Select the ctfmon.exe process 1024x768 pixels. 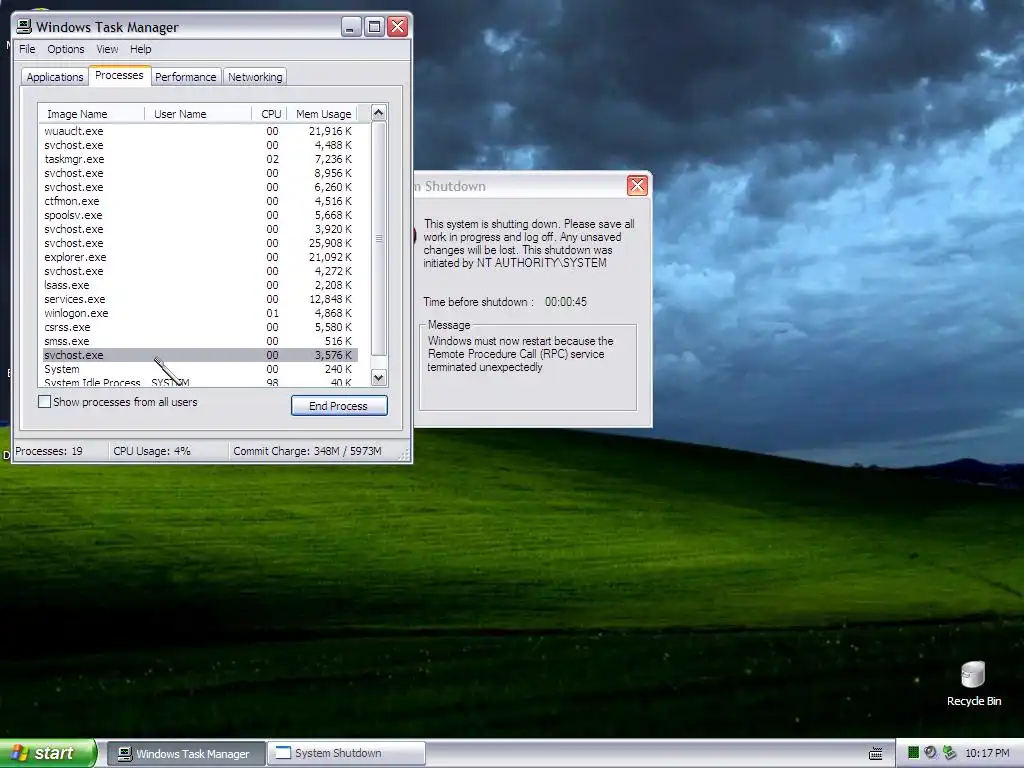pyautogui.click(x=200, y=201)
